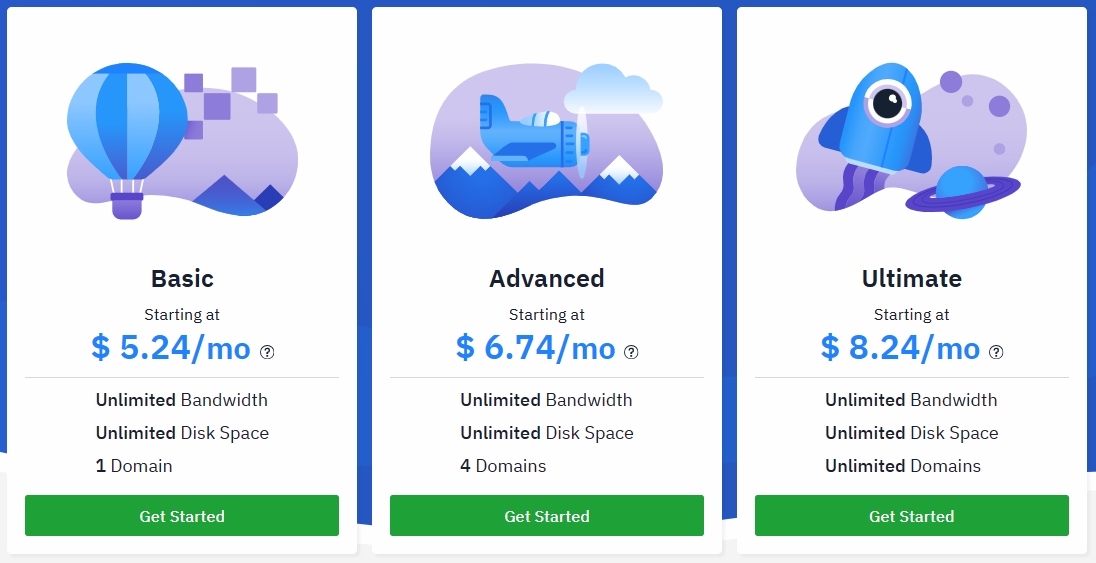Click the $6.74/mo price text
Screen dimensions: 1096x563
535,348
